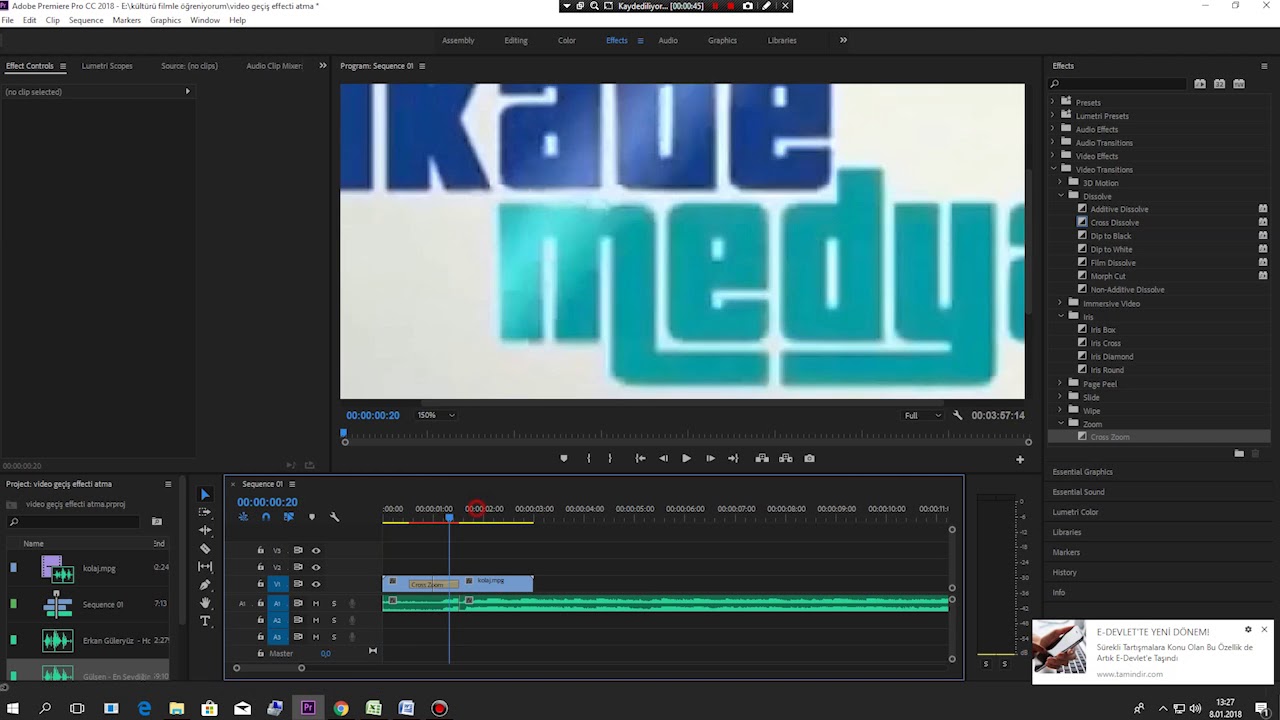This screenshot has width=1280, height=720.
Task: Toggle sync lock on track V2
Action: pyautogui.click(x=298, y=567)
